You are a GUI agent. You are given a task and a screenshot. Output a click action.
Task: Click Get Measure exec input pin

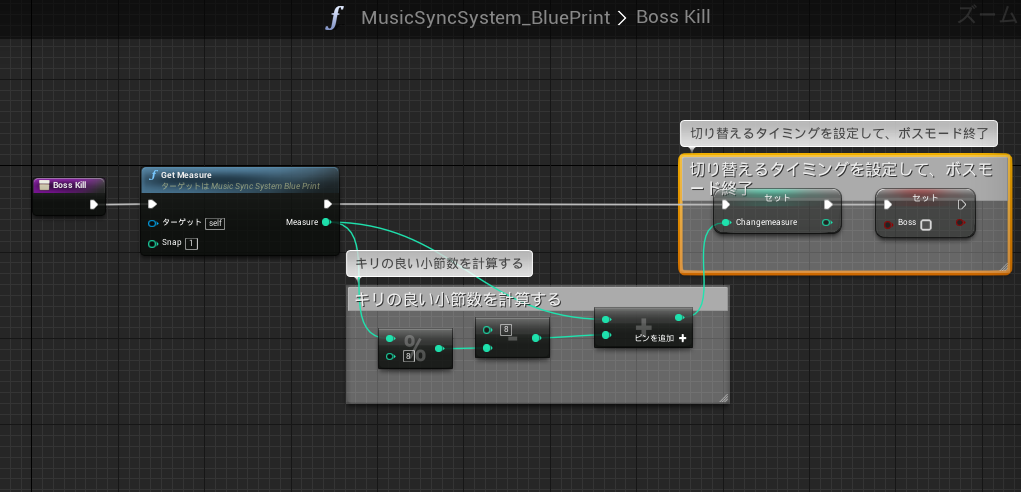(152, 204)
